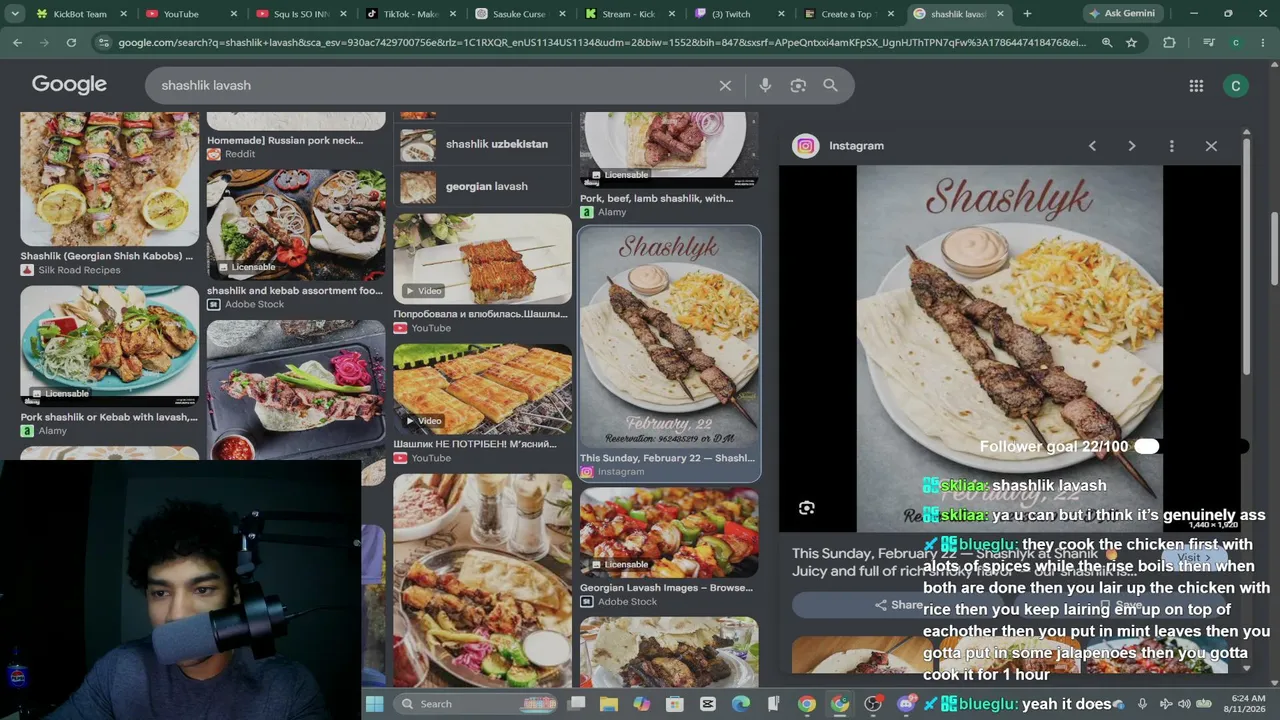Reload the Google search page
1280x720 pixels.
[x=71, y=43]
